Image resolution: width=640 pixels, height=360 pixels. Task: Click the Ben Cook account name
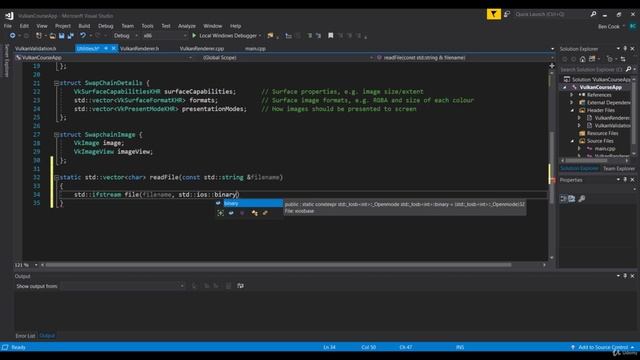point(609,27)
